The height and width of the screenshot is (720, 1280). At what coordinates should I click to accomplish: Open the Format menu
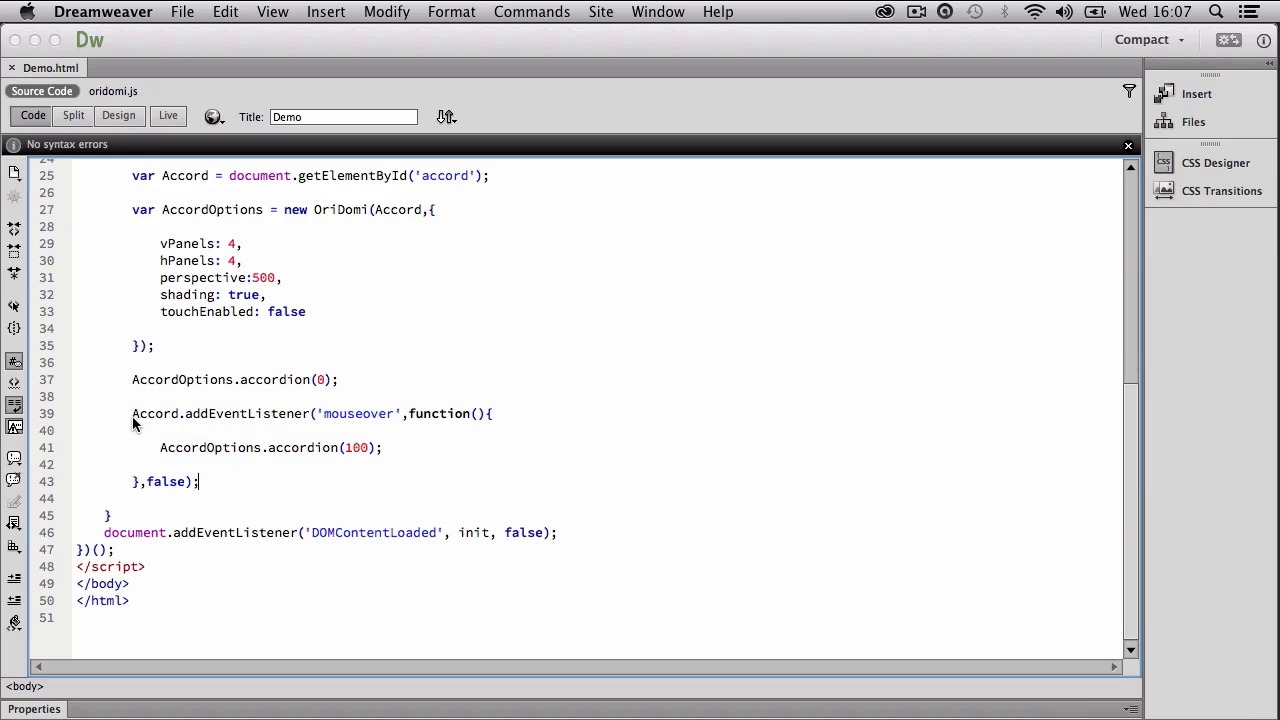(451, 12)
